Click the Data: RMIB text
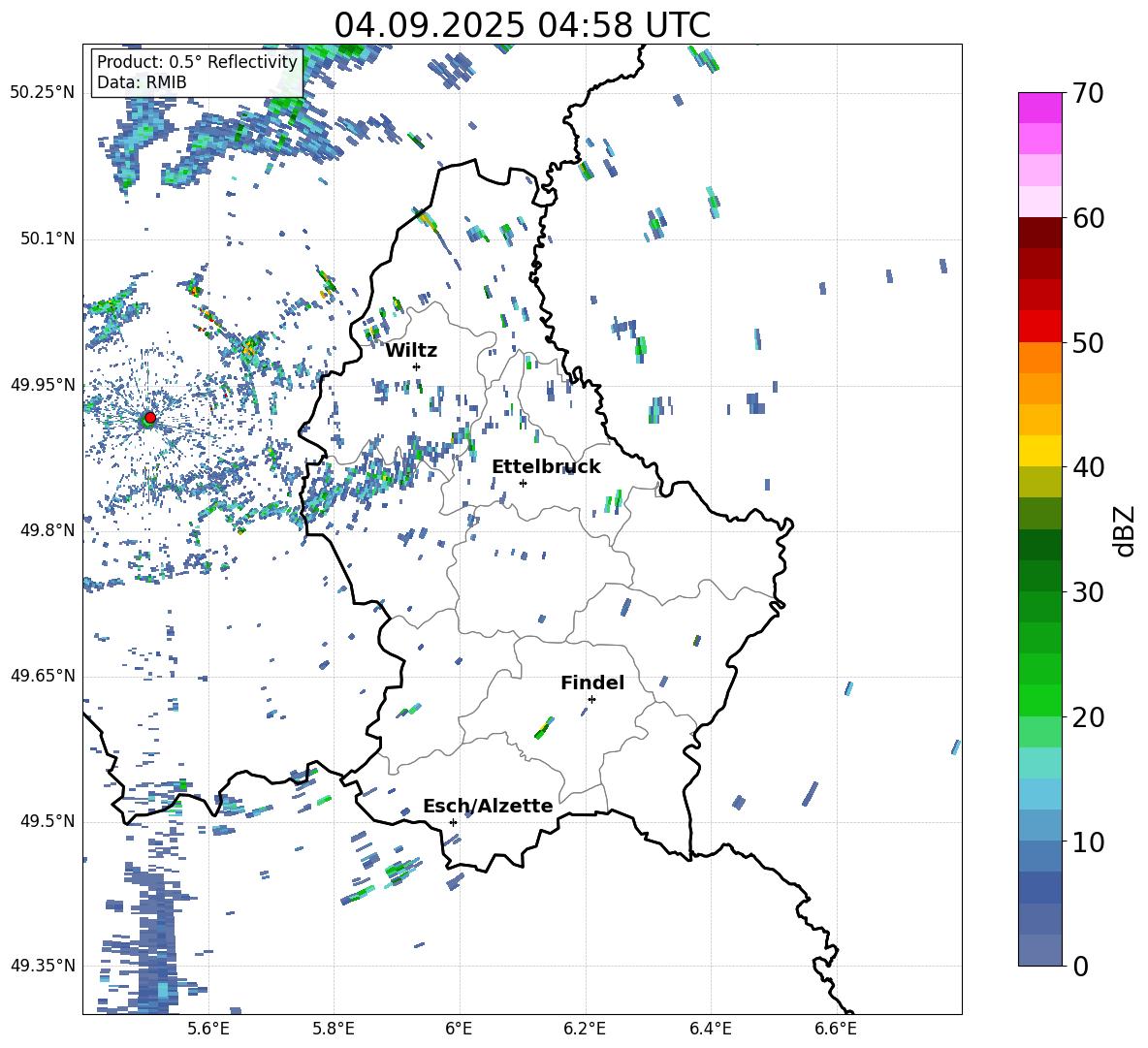Screen dimensions: 1148x1048 [x=142, y=82]
